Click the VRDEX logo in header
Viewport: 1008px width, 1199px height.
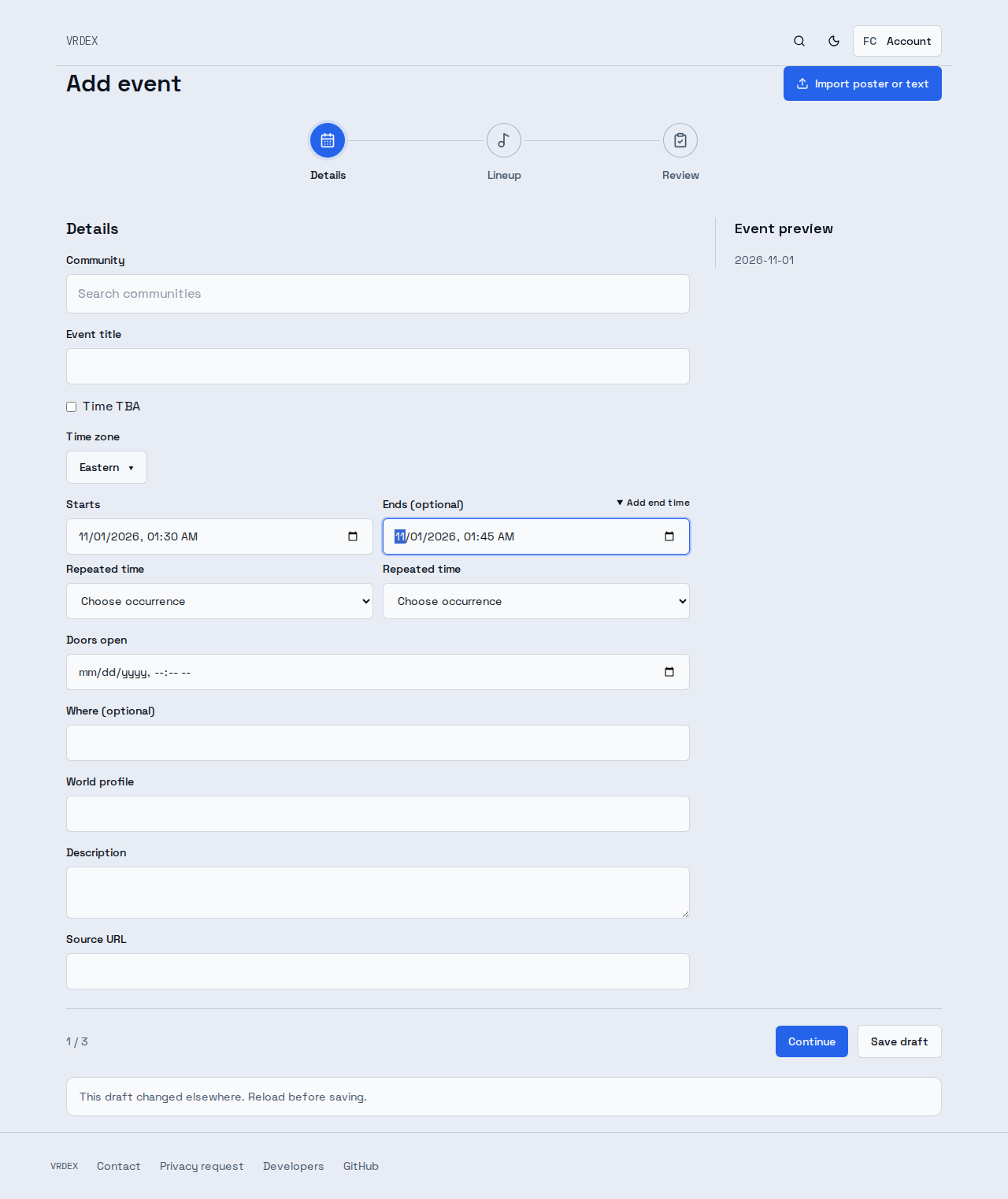pos(82,41)
